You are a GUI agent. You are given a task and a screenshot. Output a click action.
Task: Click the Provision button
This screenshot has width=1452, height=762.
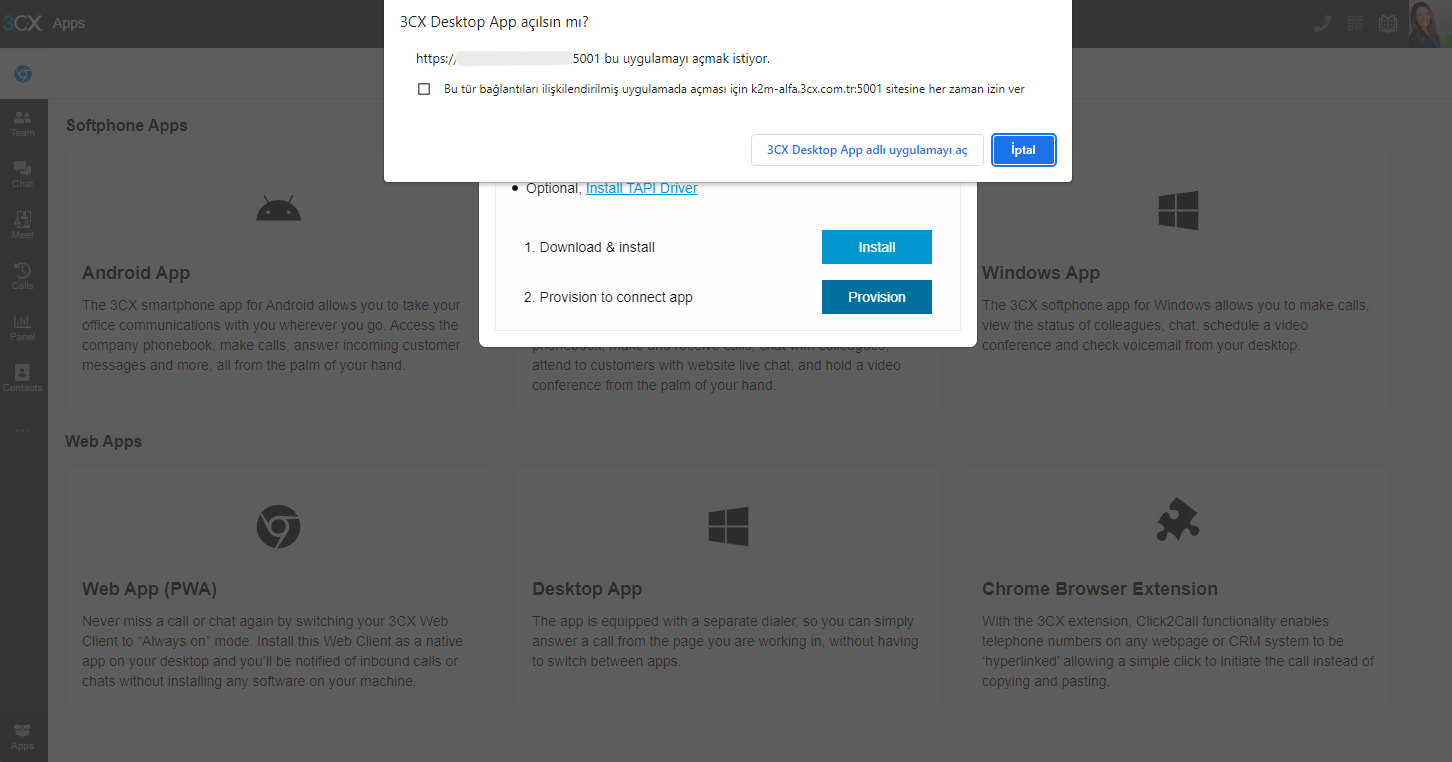877,297
